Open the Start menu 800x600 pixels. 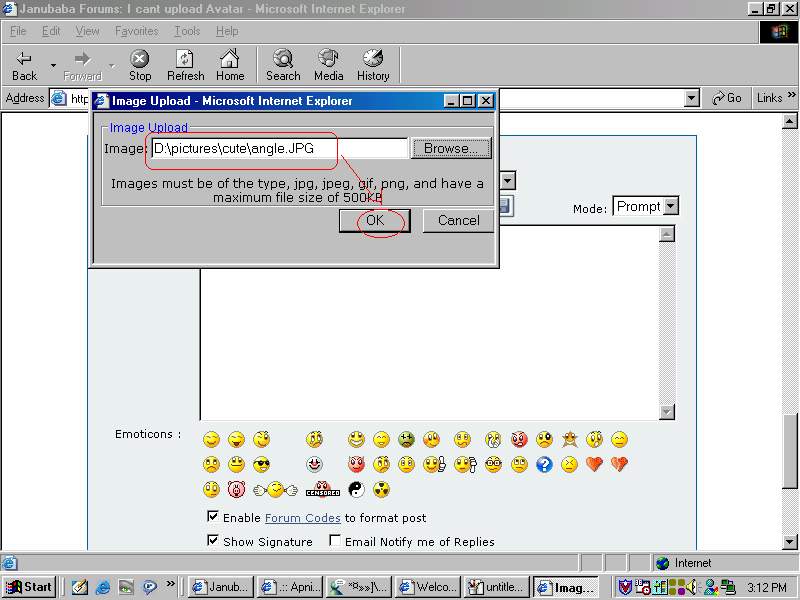click(x=30, y=587)
